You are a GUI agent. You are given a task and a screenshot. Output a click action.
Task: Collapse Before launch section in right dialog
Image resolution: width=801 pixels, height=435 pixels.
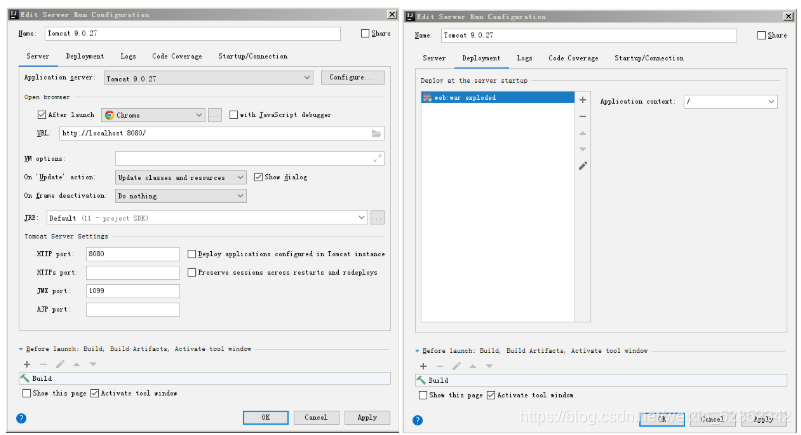pyautogui.click(x=417, y=351)
